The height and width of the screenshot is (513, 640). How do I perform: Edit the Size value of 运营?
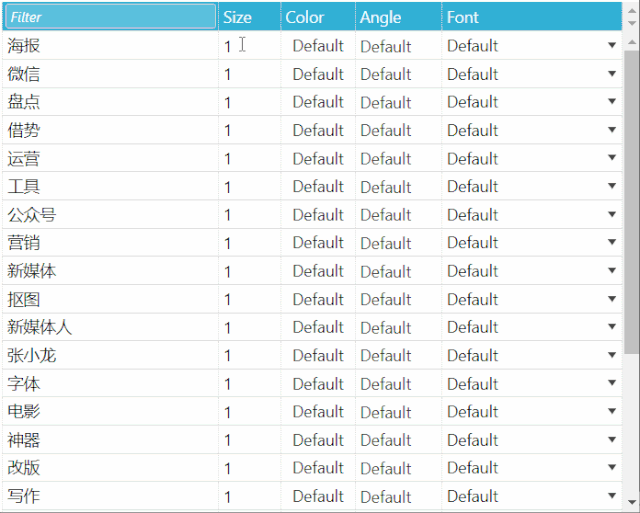point(249,158)
